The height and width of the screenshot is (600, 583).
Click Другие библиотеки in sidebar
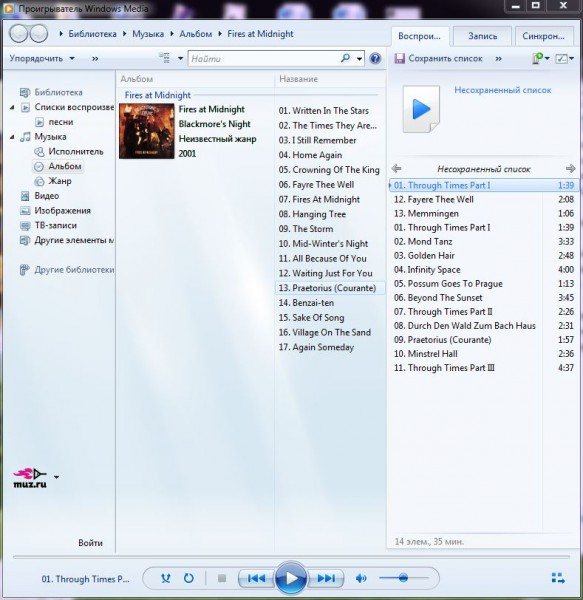[x=74, y=270]
